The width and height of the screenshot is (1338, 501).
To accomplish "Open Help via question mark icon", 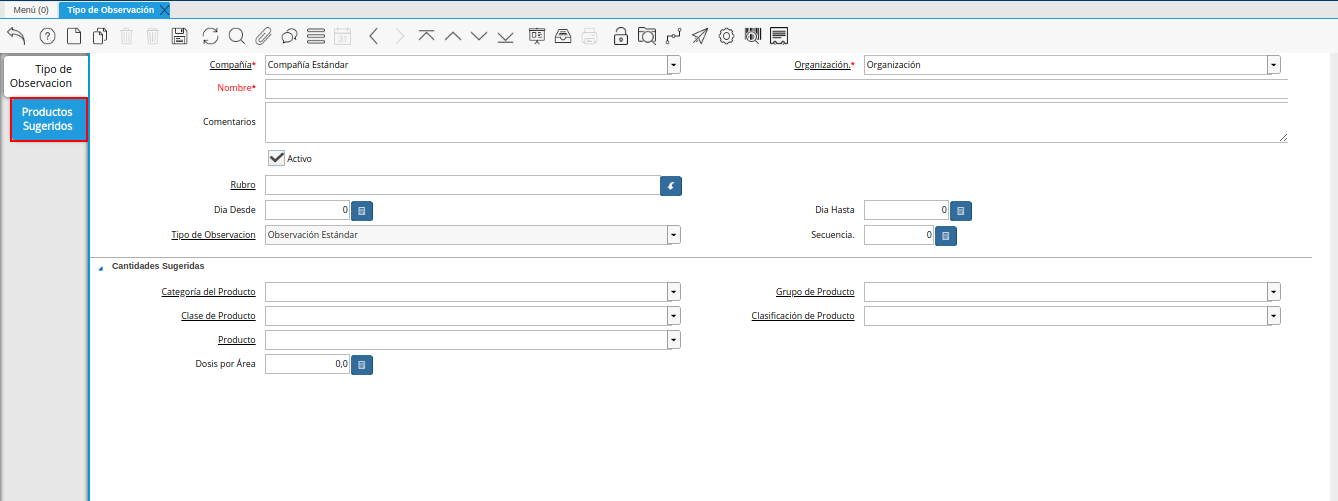I will [x=47, y=36].
